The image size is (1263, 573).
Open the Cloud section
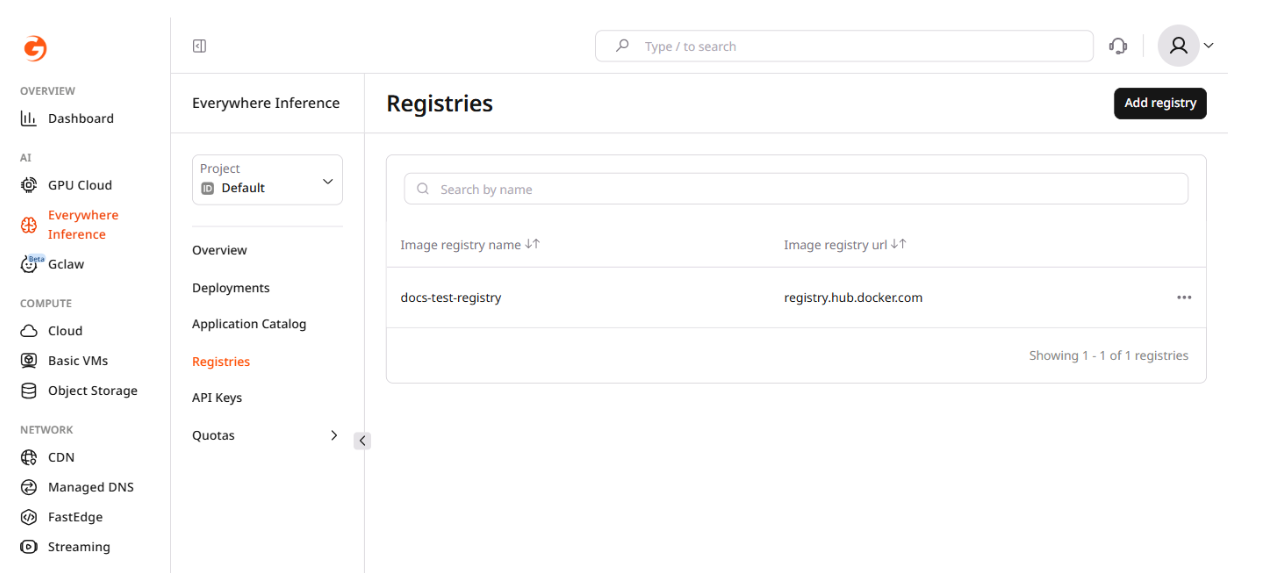(x=65, y=331)
